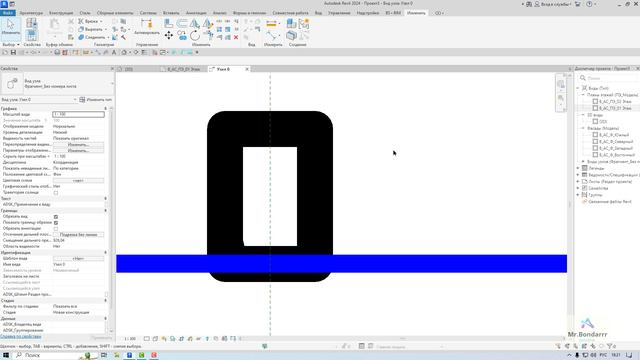Collapse the Фасады node
The width and height of the screenshot is (640, 360).
pyautogui.click(x=583, y=128)
